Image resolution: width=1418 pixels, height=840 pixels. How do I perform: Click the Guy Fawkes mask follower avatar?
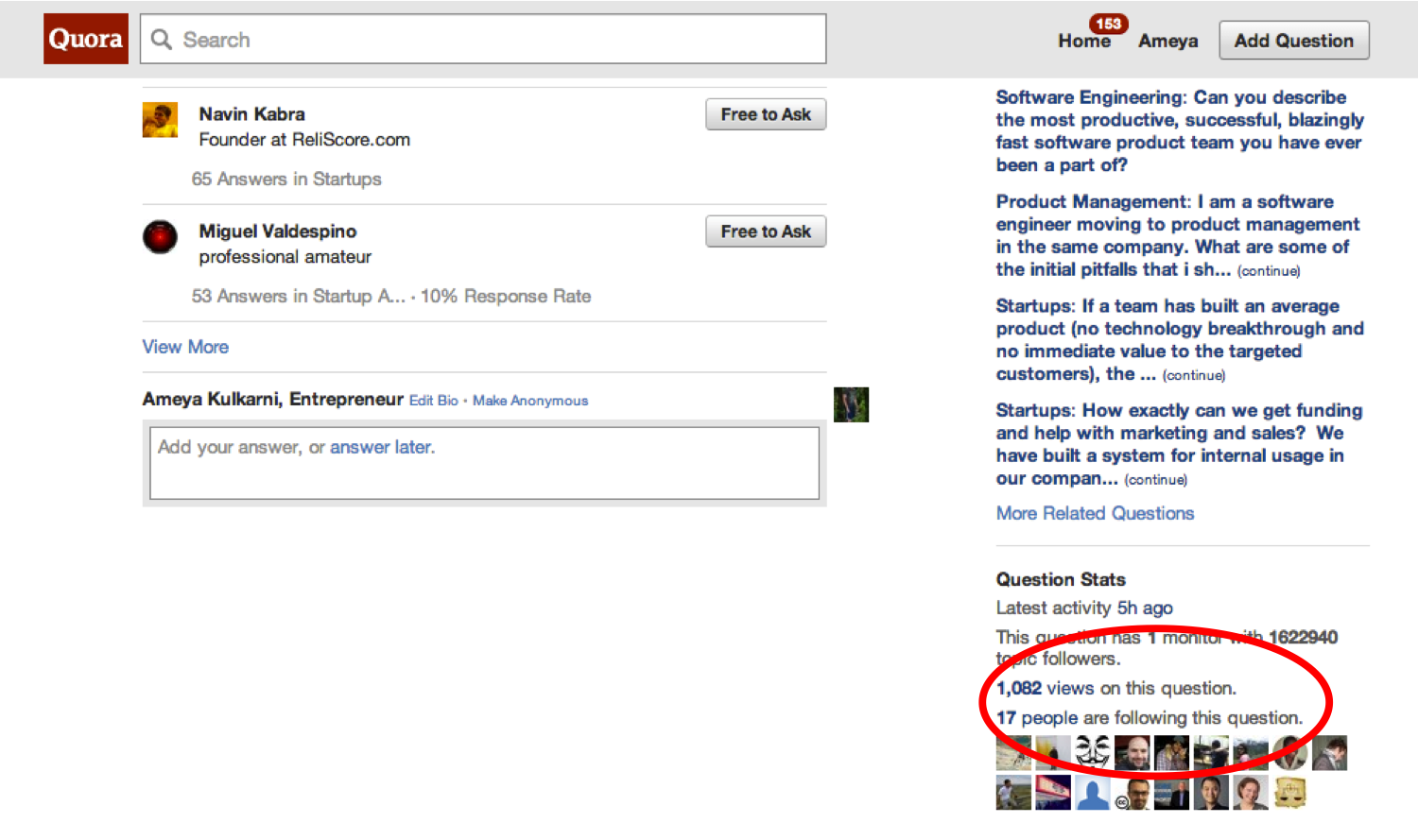[x=1093, y=753]
